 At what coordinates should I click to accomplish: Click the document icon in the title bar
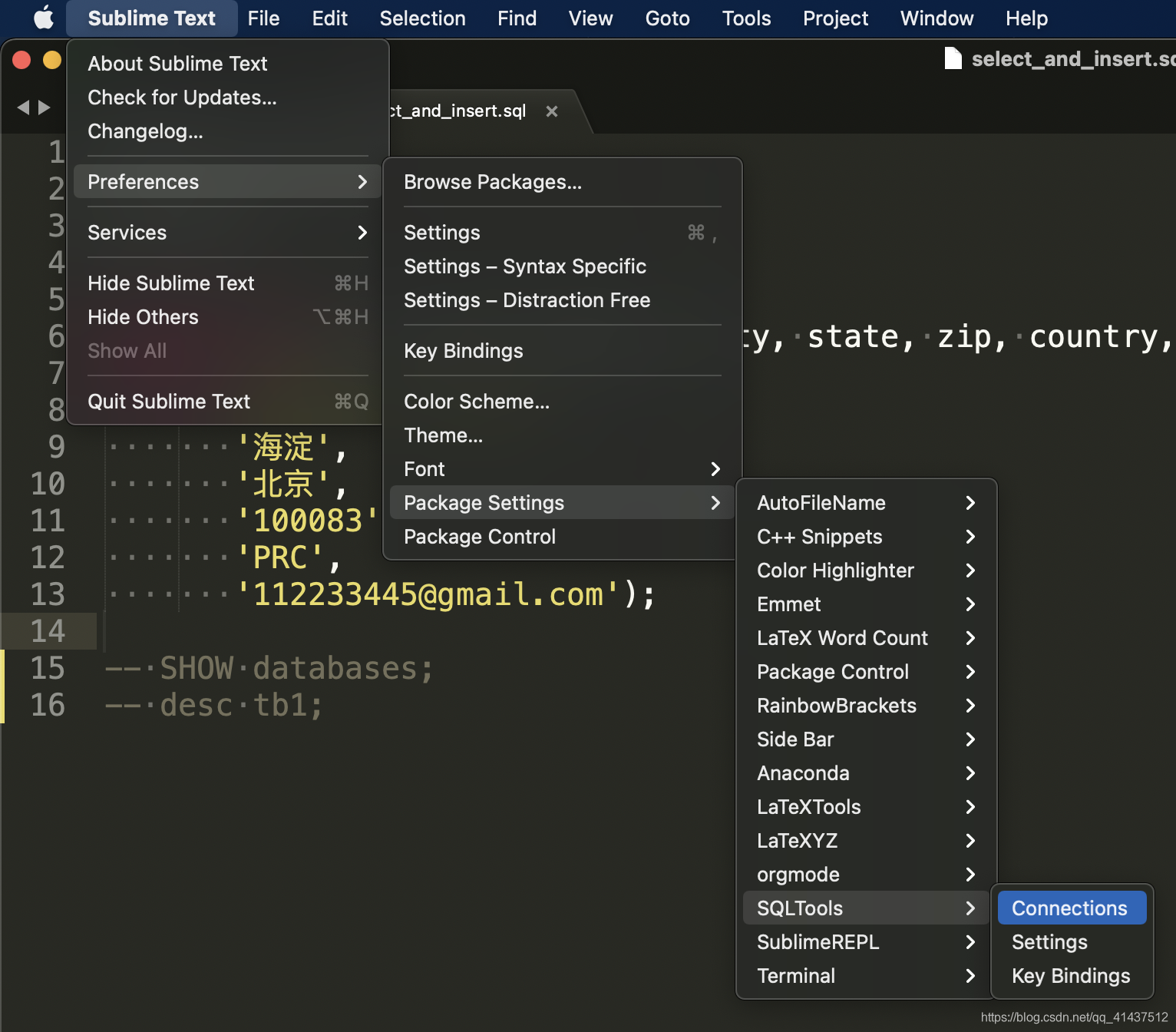tap(952, 58)
